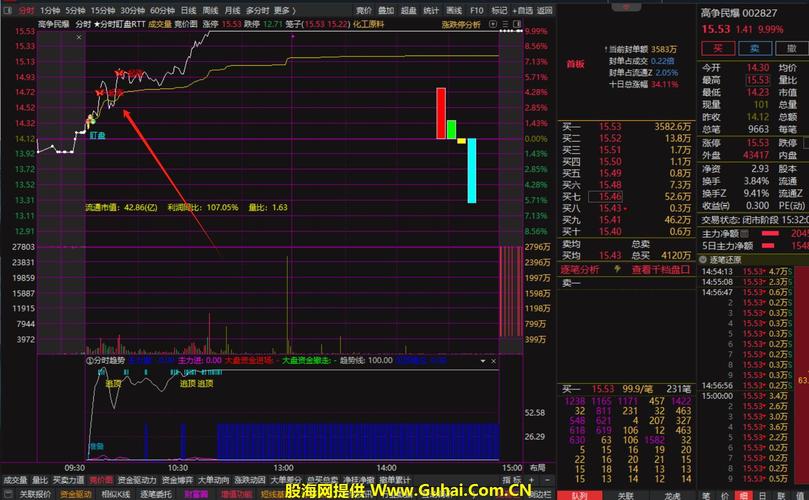Open the 关联报价 bottom tab

35,494
